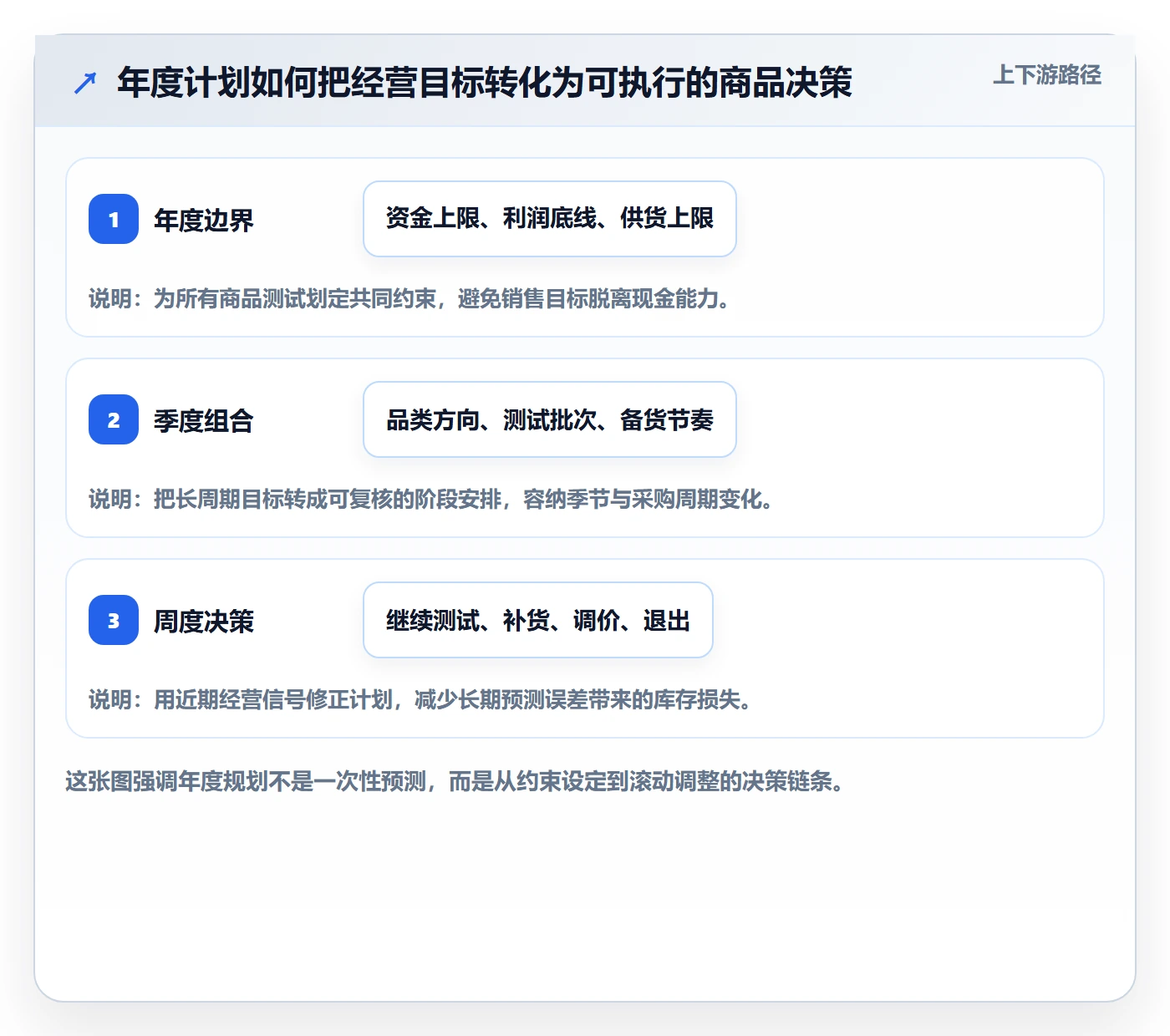Image resolution: width=1170 pixels, height=1036 pixels.
Task: Click the note starting 说明：把长周期目标转成可复核
Action: [432, 500]
